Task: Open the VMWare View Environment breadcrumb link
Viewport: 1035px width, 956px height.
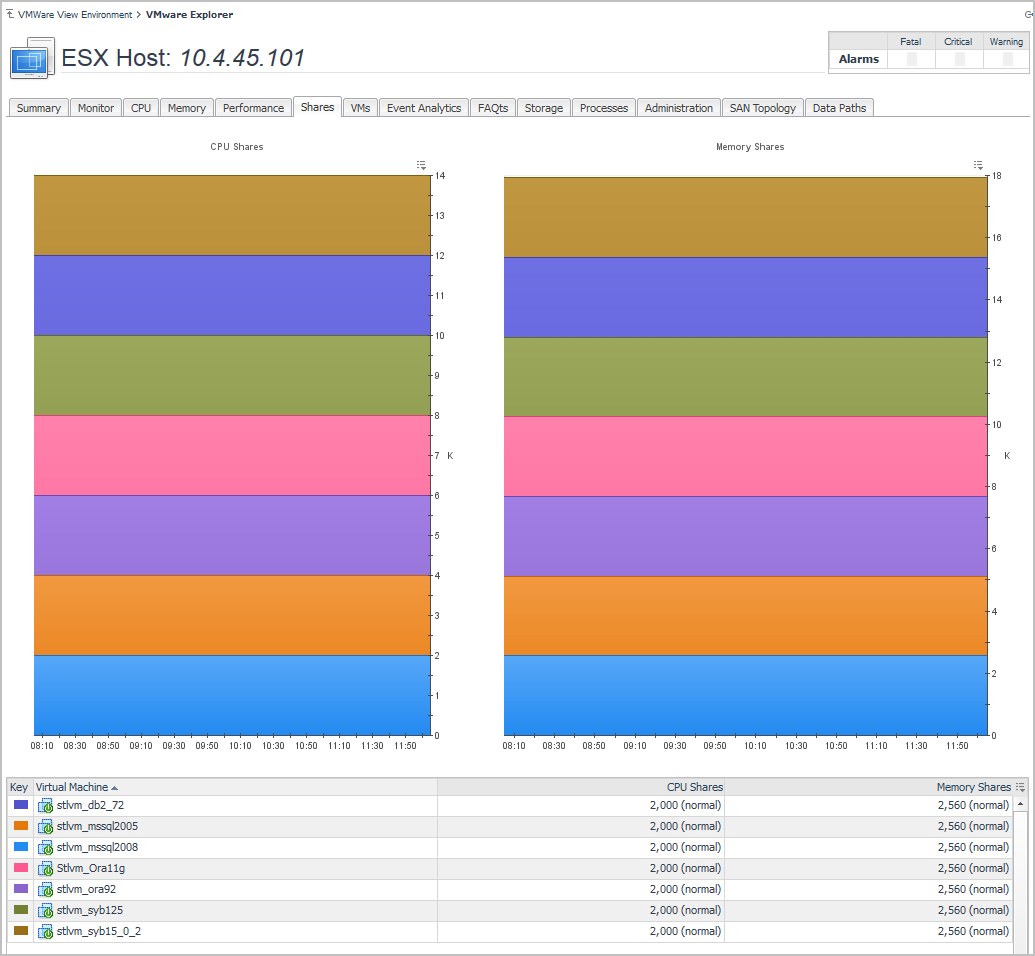Action: (x=74, y=15)
